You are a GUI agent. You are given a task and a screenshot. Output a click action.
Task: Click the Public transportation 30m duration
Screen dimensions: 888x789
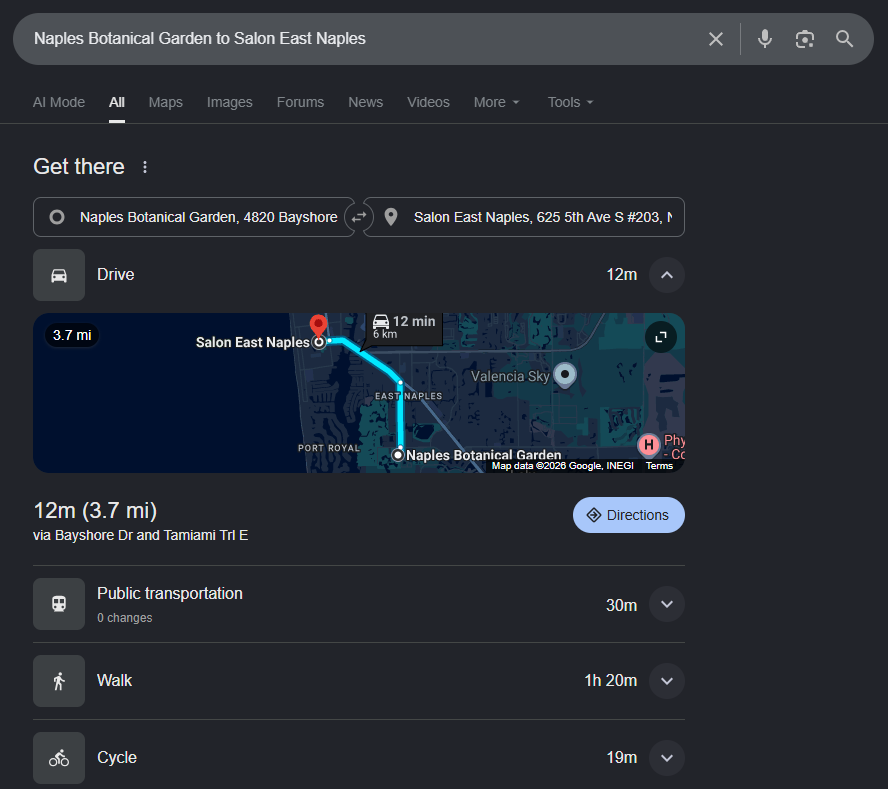click(x=621, y=605)
